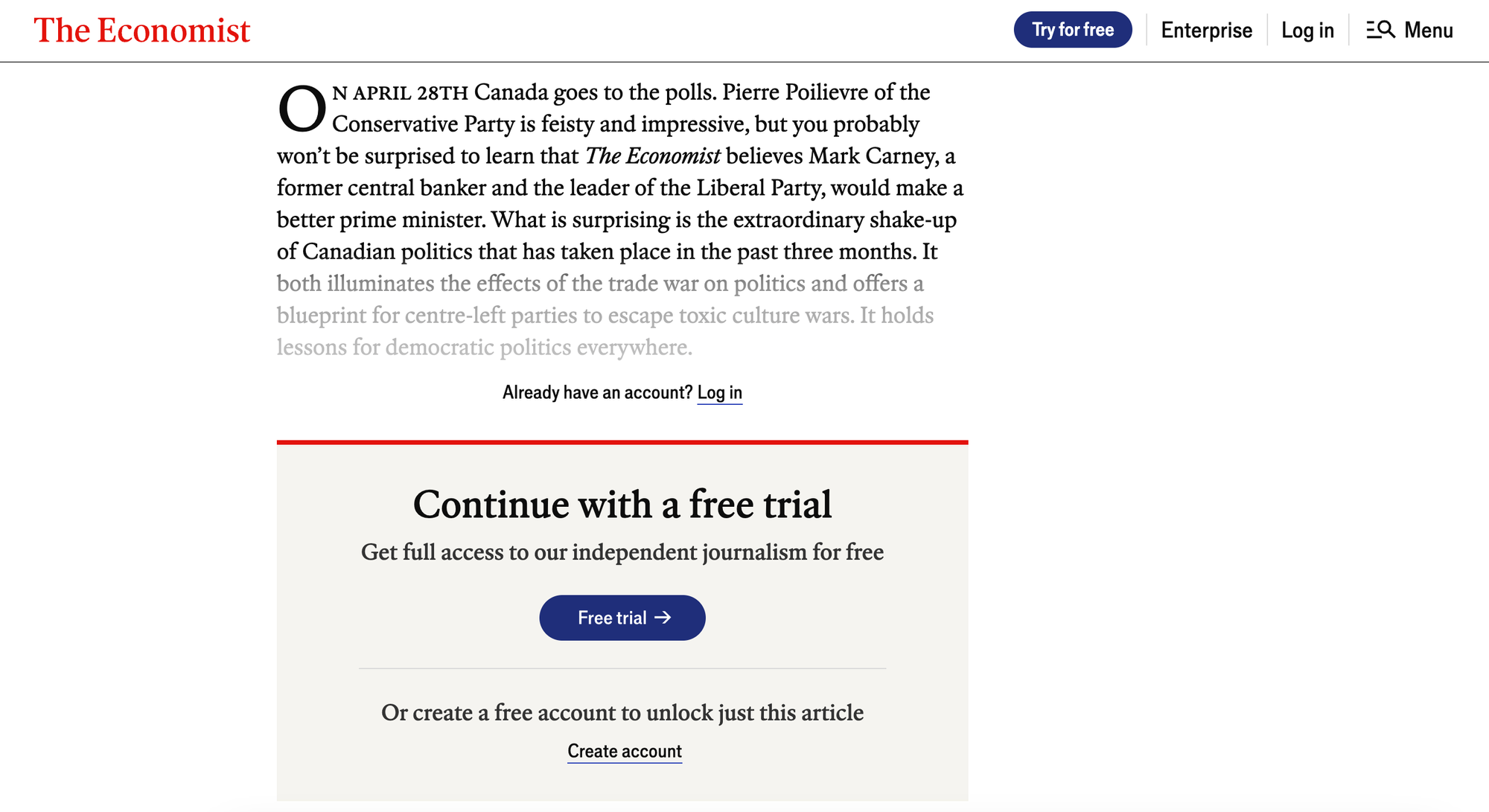The width and height of the screenshot is (1489, 812).
Task: Click the Continue with a free trial heading
Action: [622, 504]
